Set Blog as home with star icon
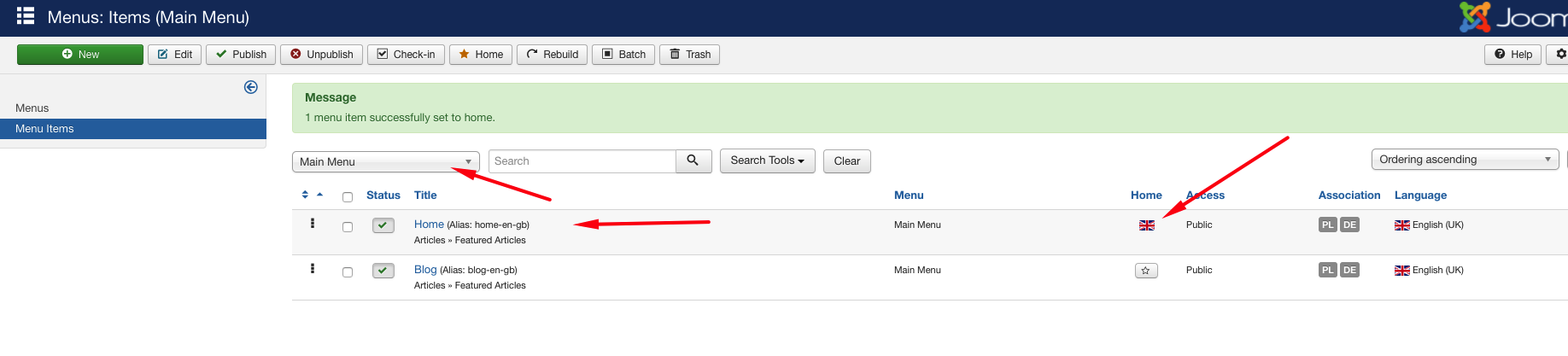1568x356 pixels. [1146, 271]
